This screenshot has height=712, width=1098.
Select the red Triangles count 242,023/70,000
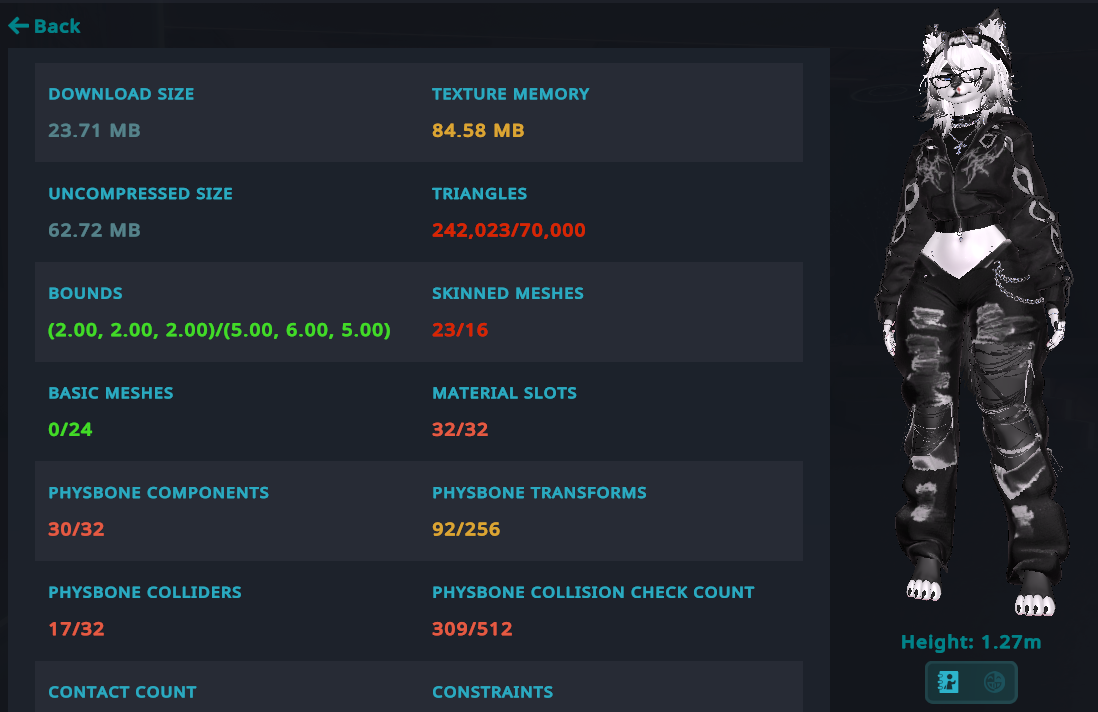tap(508, 230)
